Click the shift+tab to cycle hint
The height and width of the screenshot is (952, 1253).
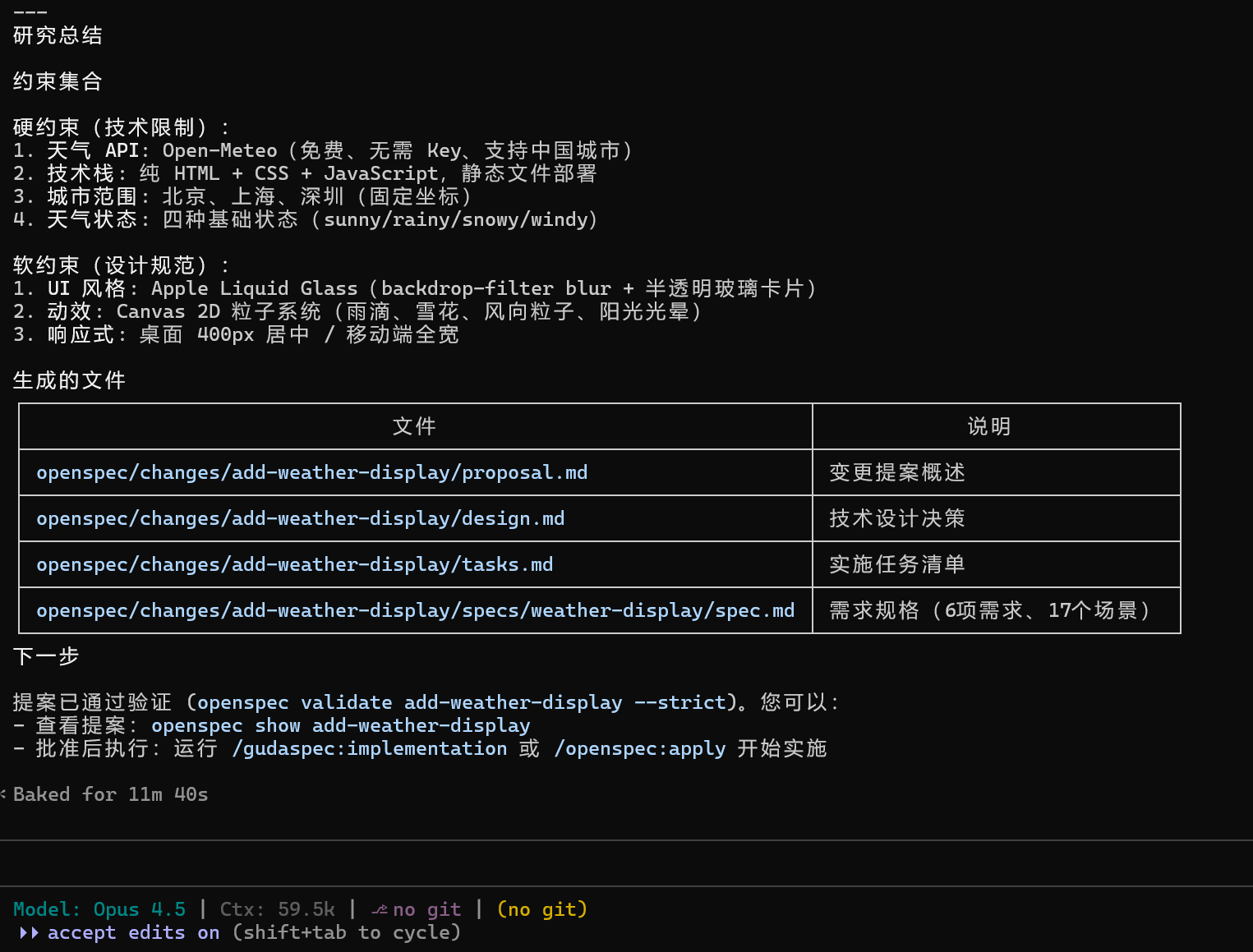pyautogui.click(x=346, y=932)
